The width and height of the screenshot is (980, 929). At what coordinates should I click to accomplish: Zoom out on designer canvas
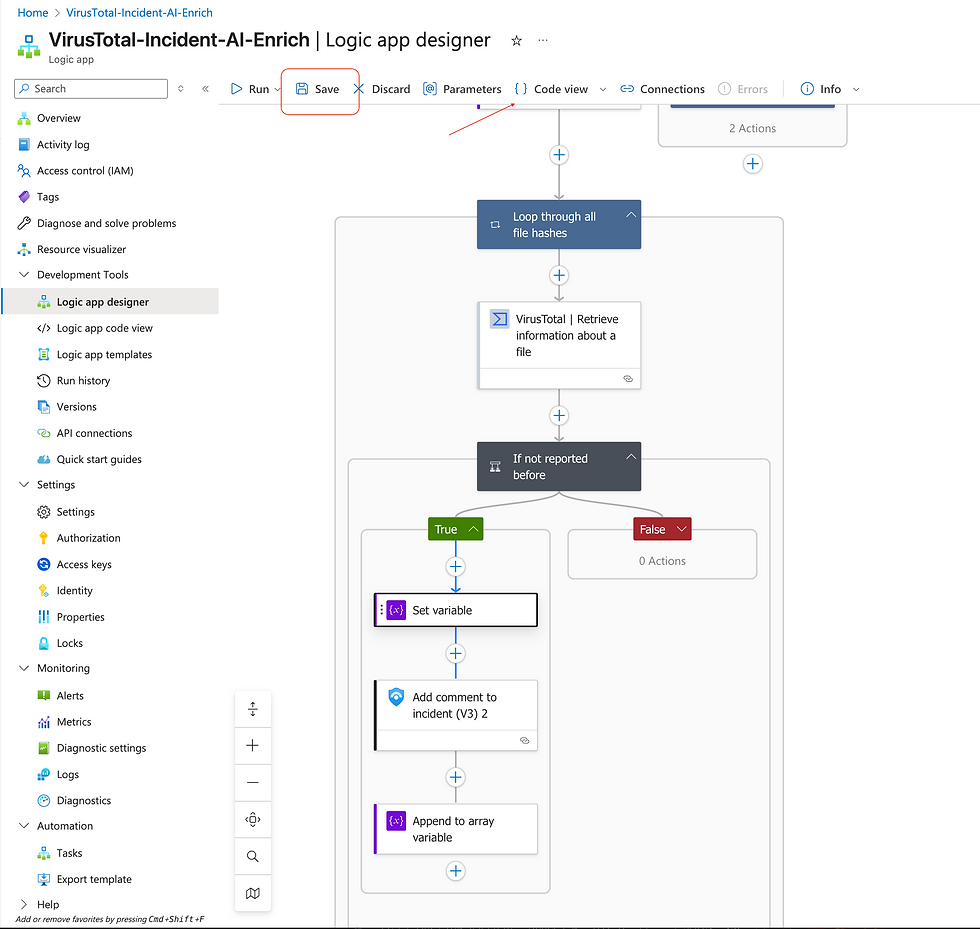252,782
